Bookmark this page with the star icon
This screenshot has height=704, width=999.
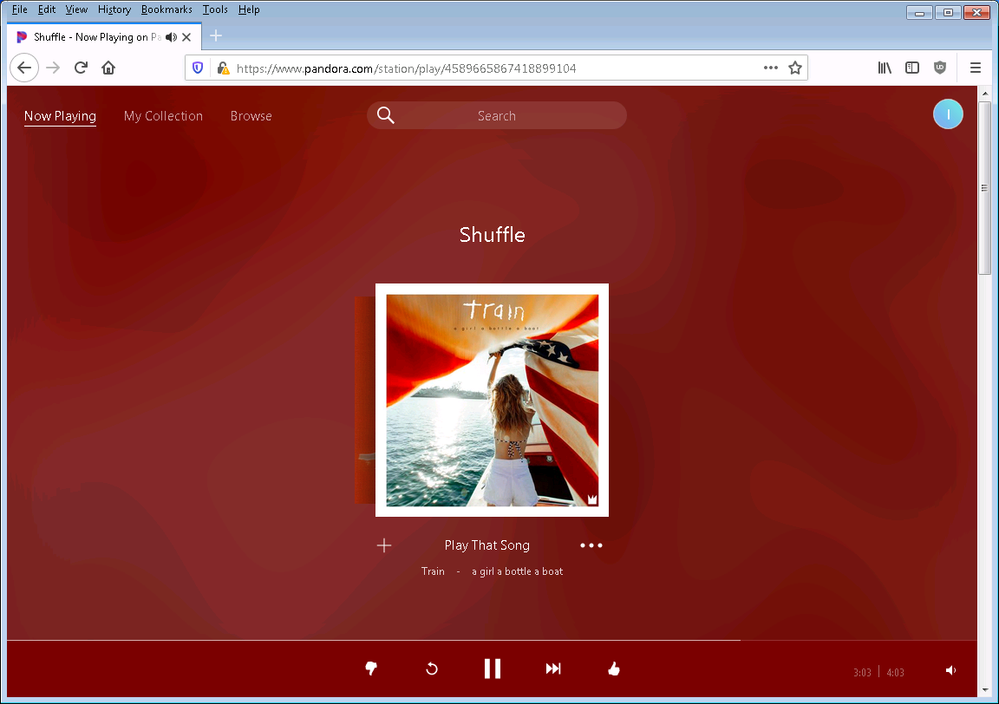tap(795, 68)
